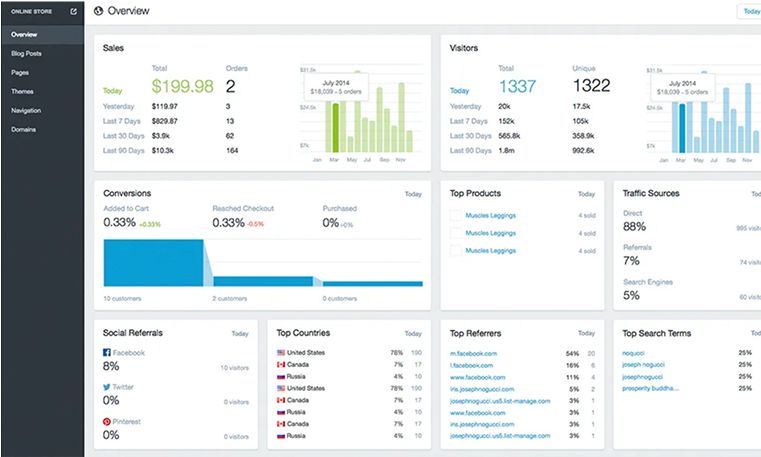Open joseph noguoci search term link

point(644,364)
